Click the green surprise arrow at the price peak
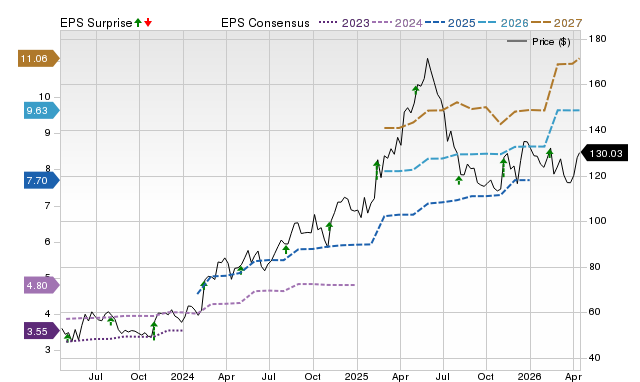Screen dimensions: 640x382 click(x=416, y=89)
